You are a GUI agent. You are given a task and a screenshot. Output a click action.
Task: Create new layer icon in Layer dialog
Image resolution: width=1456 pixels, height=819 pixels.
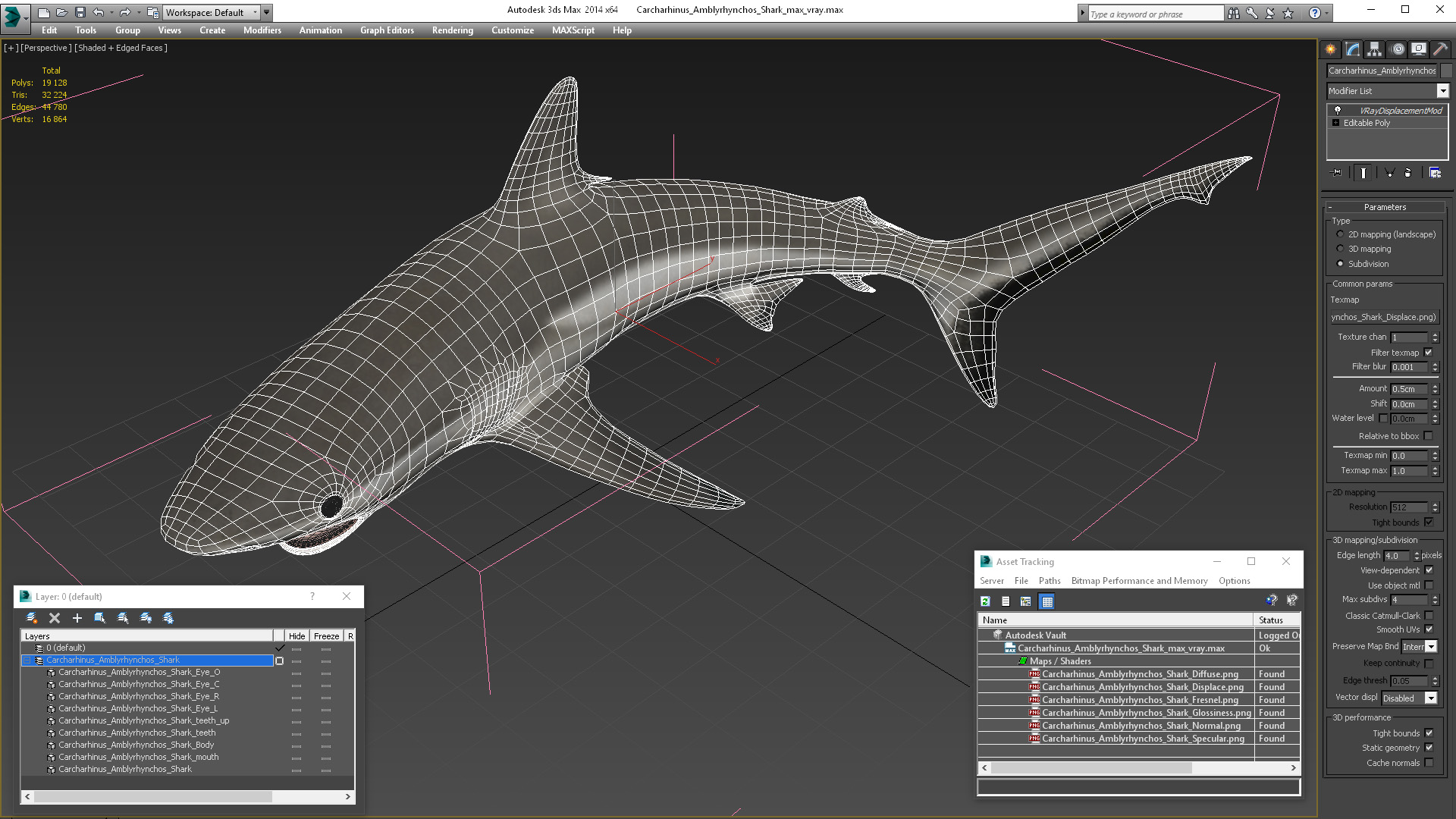tap(32, 618)
